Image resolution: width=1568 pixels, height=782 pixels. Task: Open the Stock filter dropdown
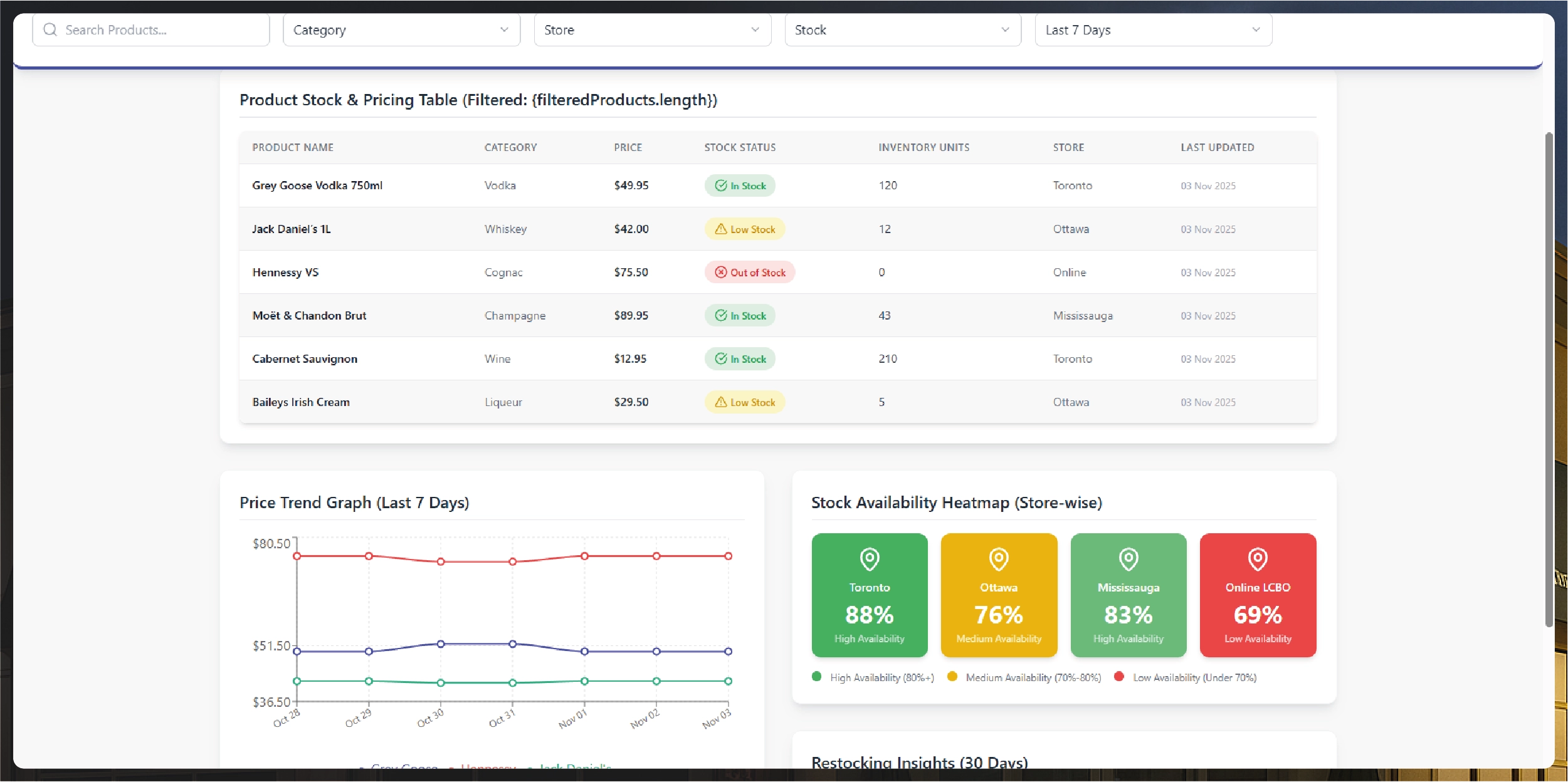tap(902, 29)
